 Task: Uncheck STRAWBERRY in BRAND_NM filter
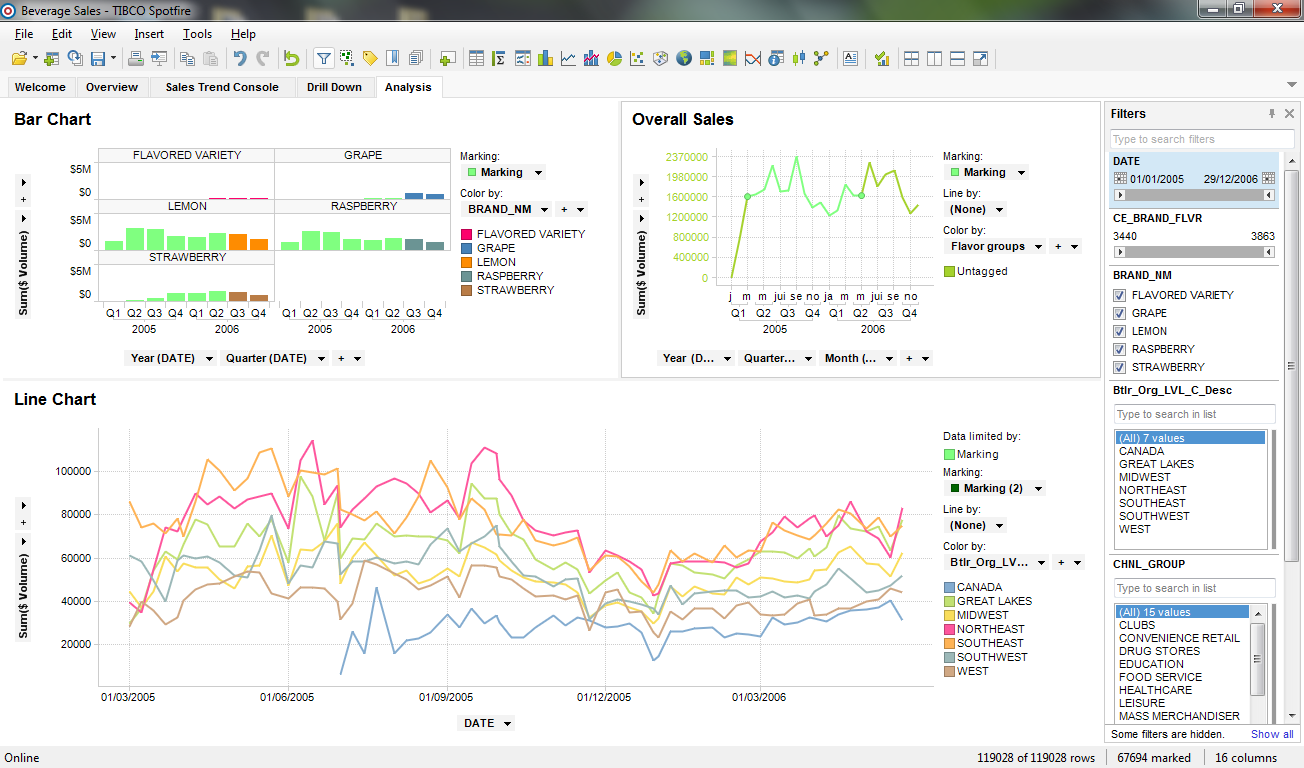tap(1119, 367)
